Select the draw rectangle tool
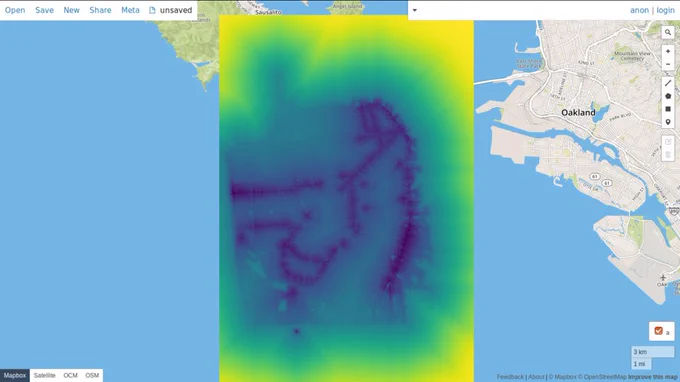Viewport: 680px width, 382px height. [x=668, y=109]
